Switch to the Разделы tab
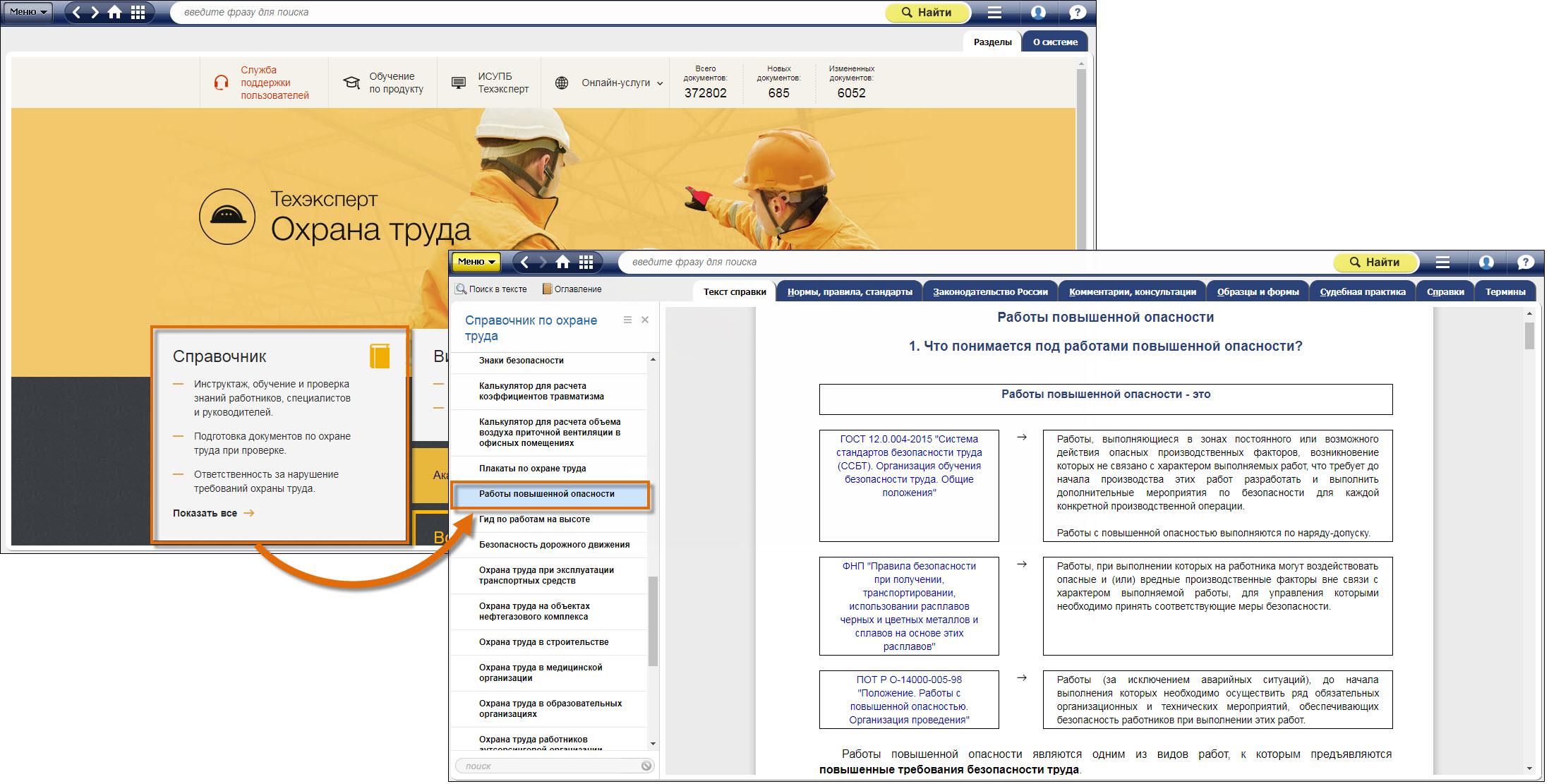Viewport: 1549px width, 784px height. [992, 42]
